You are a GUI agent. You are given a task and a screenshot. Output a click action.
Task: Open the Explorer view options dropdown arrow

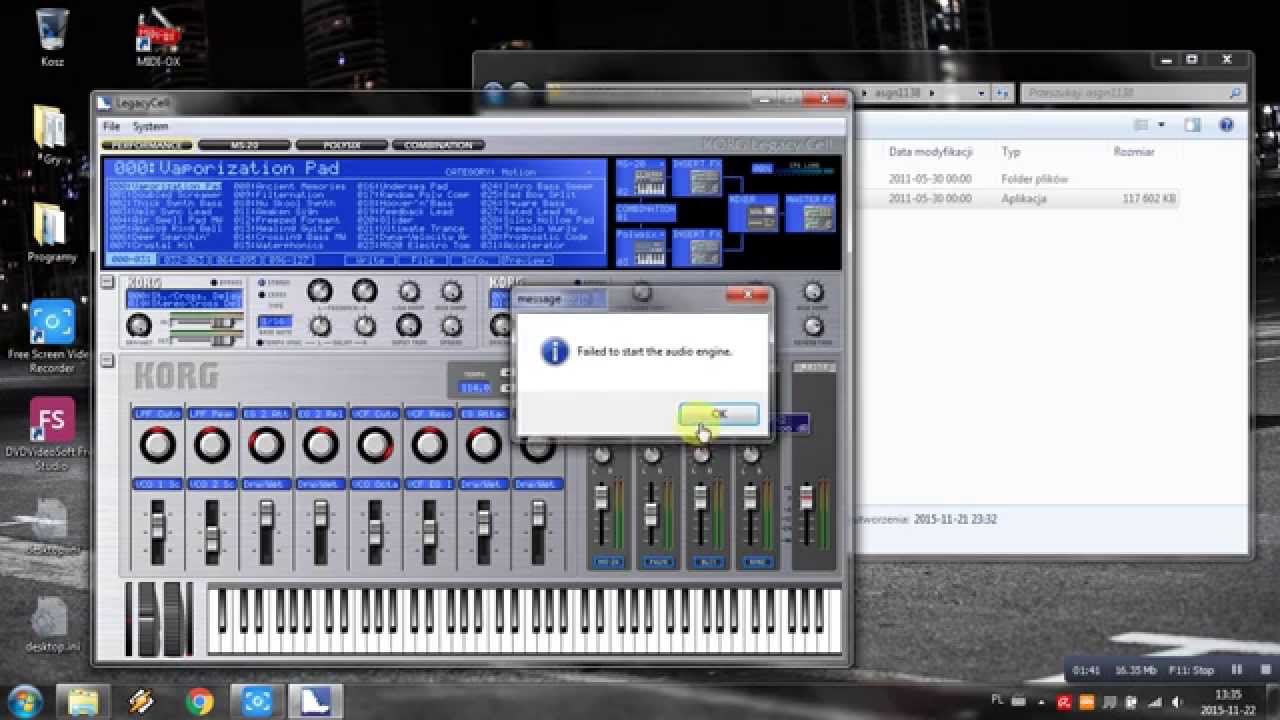tap(1161, 125)
